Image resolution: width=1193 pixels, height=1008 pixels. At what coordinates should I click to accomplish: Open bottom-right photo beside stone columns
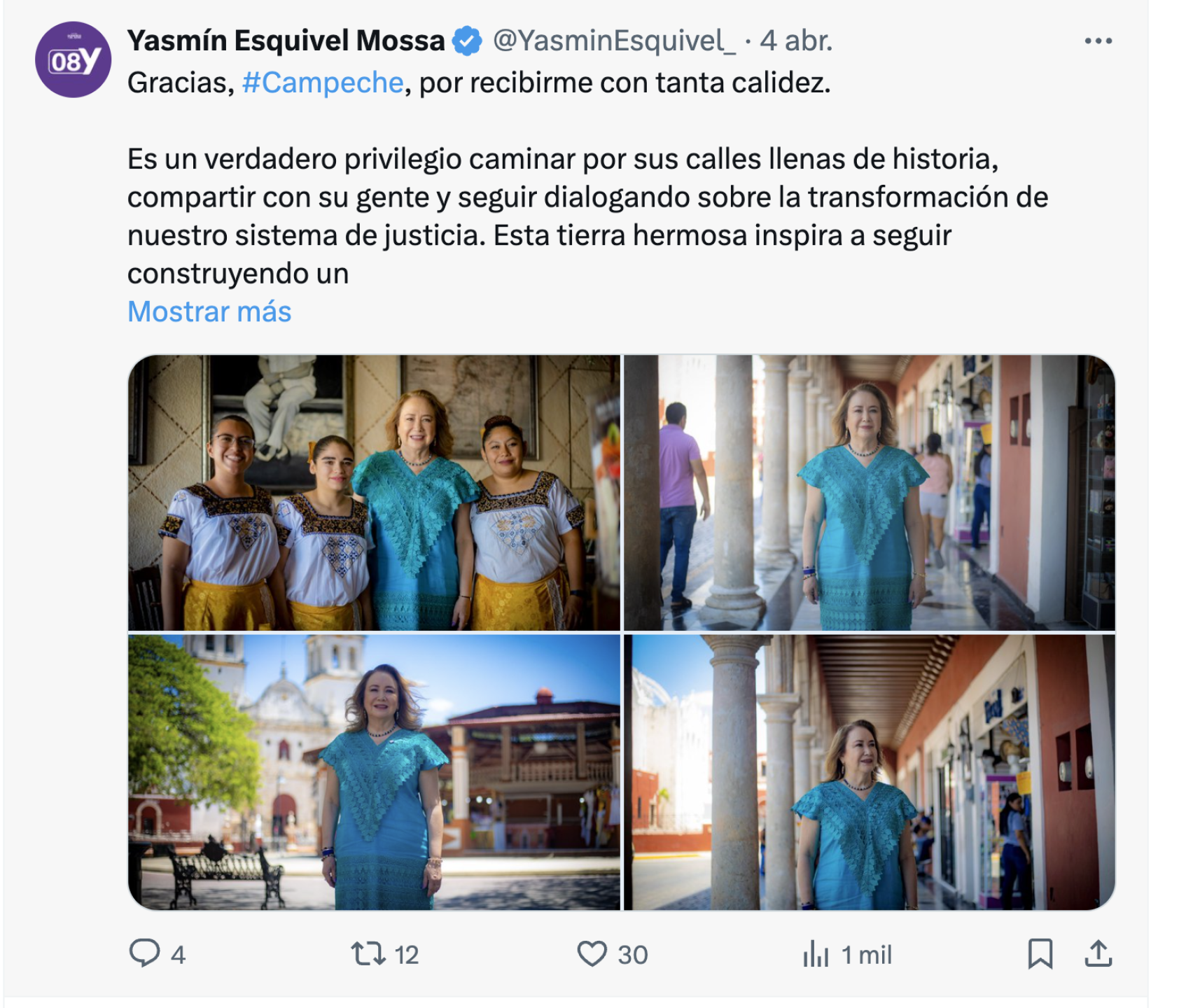[x=869, y=772]
